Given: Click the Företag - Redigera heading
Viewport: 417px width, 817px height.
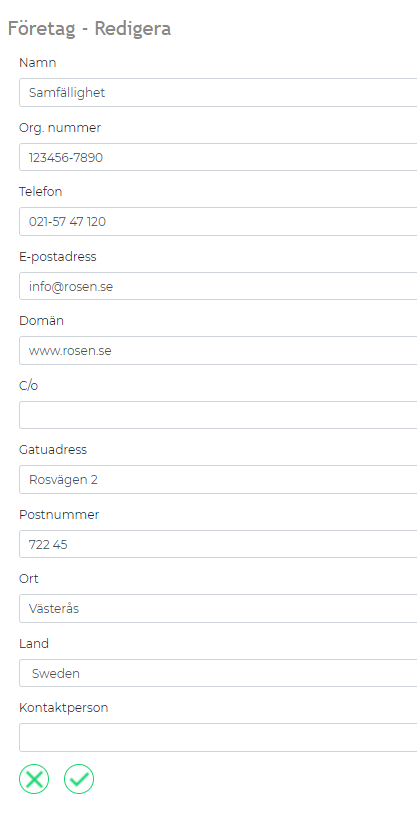Looking at the screenshot, I should click(89, 29).
